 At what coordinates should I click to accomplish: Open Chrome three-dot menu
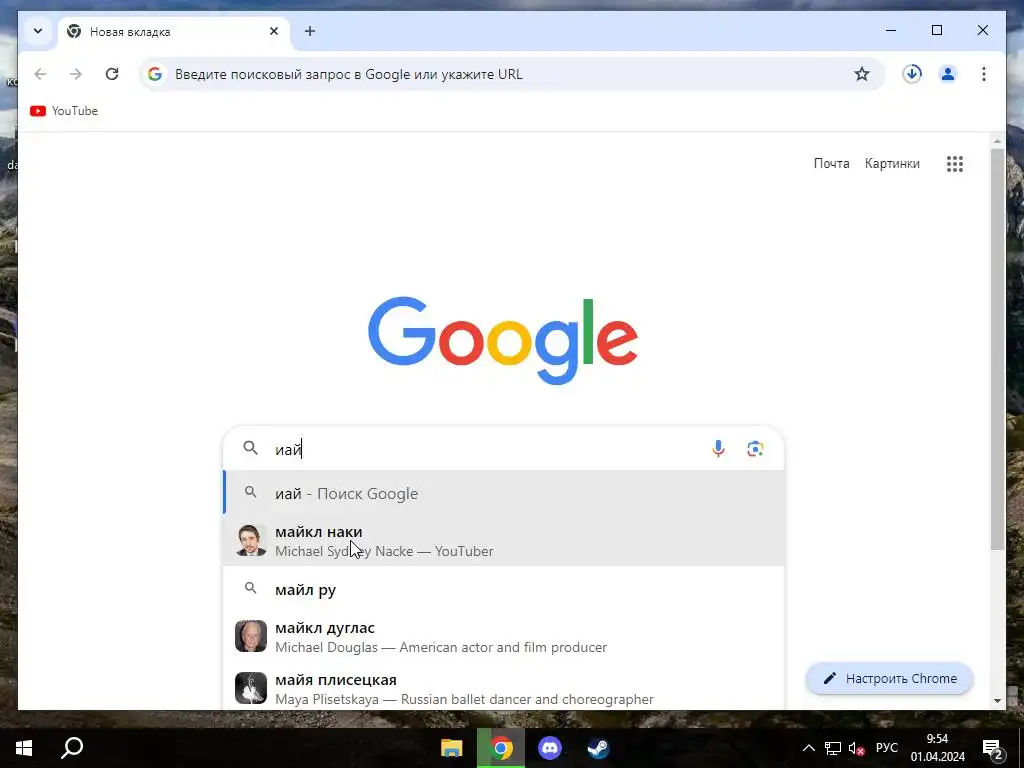click(984, 74)
